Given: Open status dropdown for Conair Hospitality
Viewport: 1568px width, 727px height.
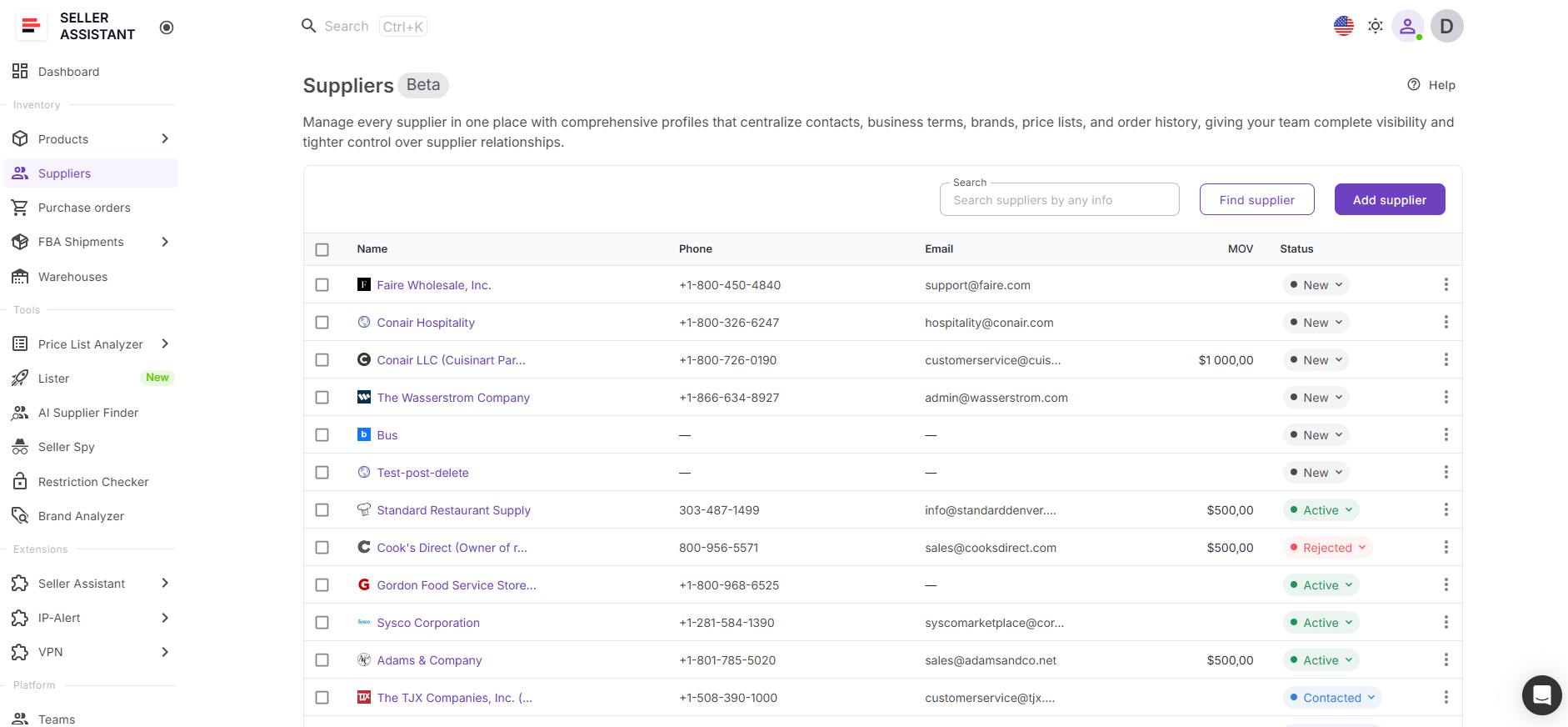Looking at the screenshot, I should [x=1316, y=323].
